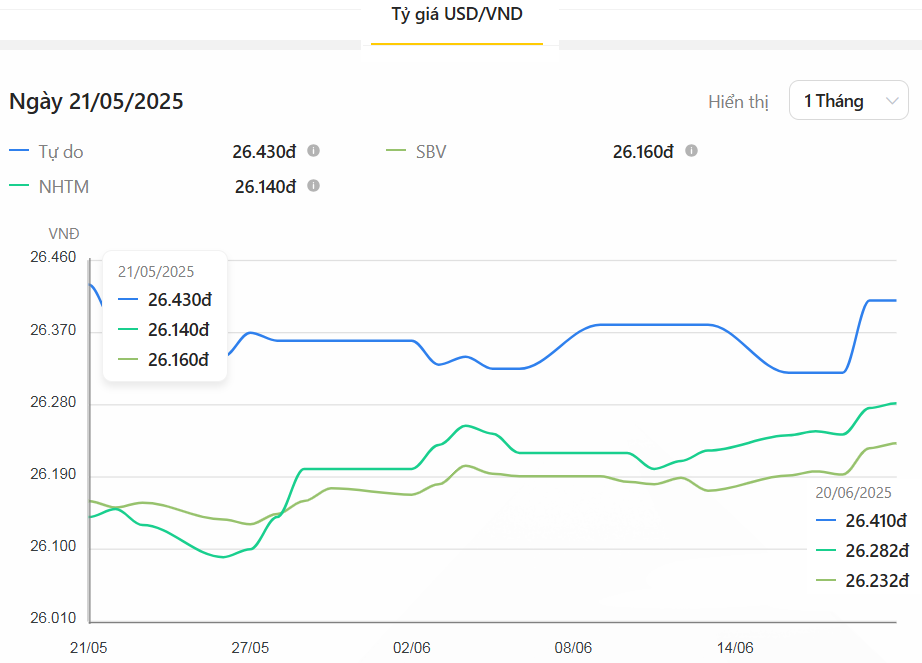Click the info icon beside SBV rate

pyautogui.click(x=691, y=151)
